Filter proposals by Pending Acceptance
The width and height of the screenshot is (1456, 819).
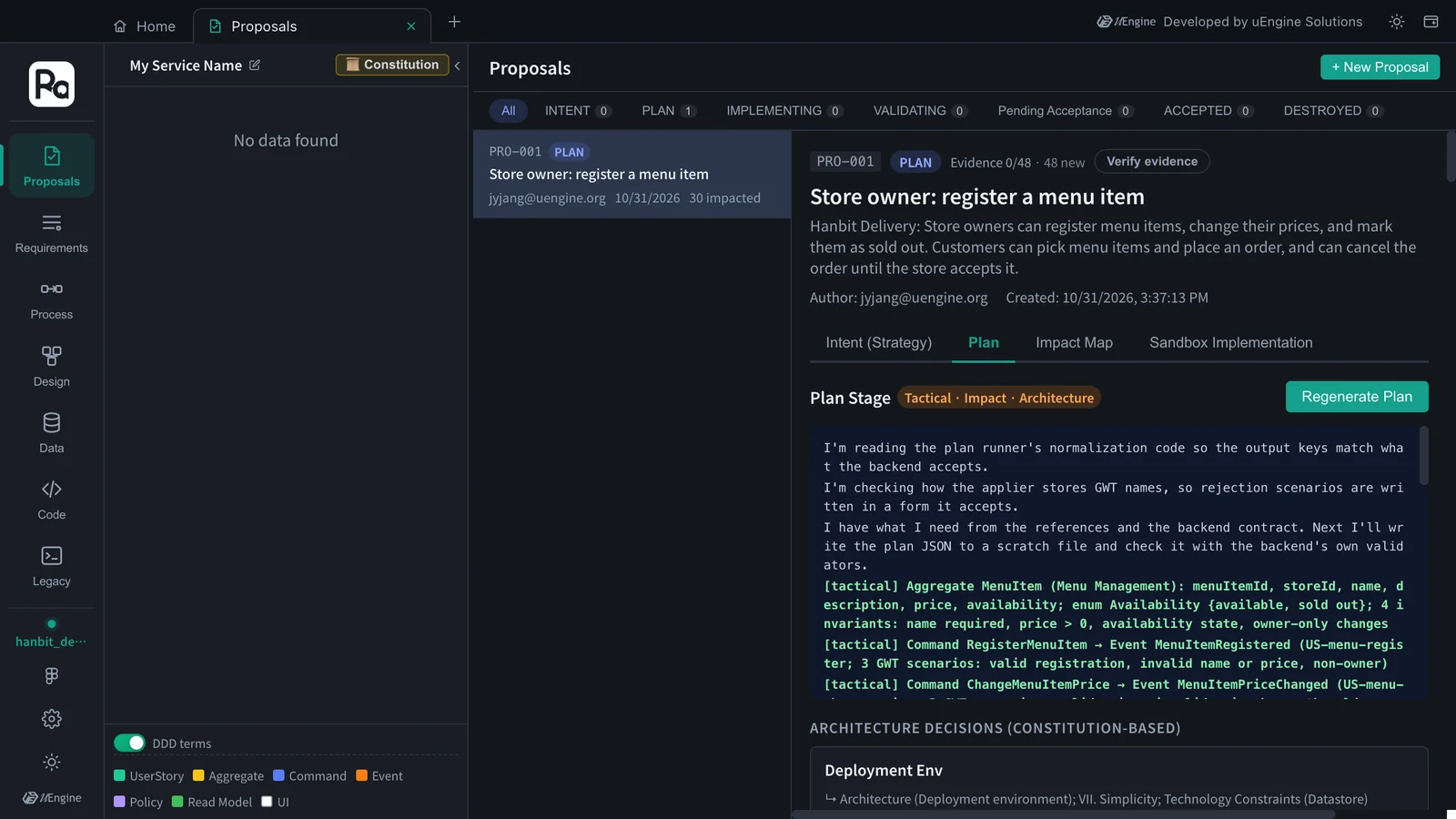coord(1065,111)
